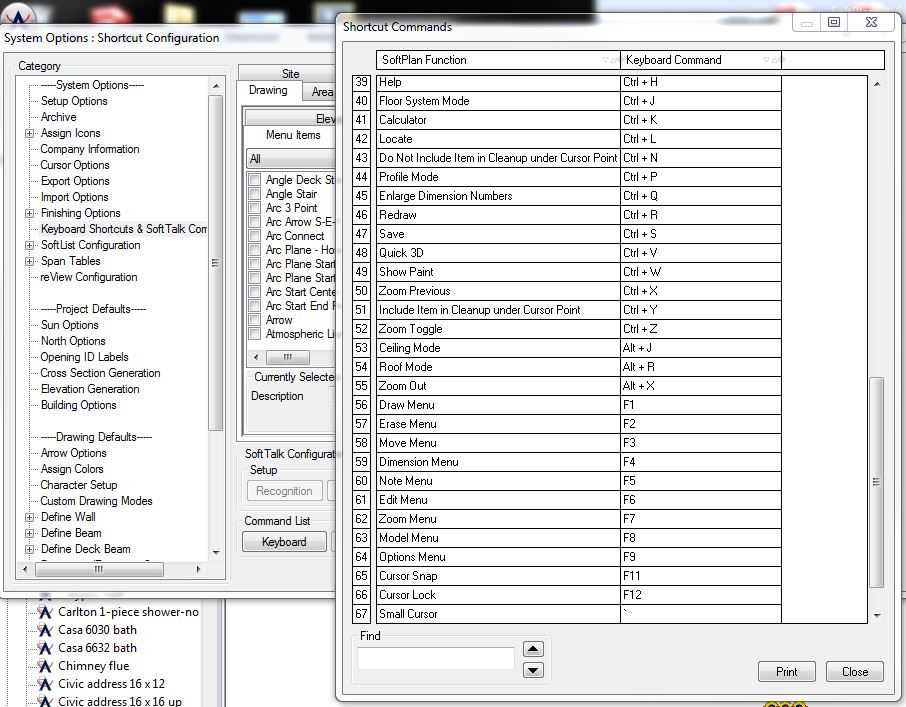Viewport: 906px width, 707px height.
Task: Check the Angle Stair checkbox
Action: pyautogui.click(x=255, y=194)
